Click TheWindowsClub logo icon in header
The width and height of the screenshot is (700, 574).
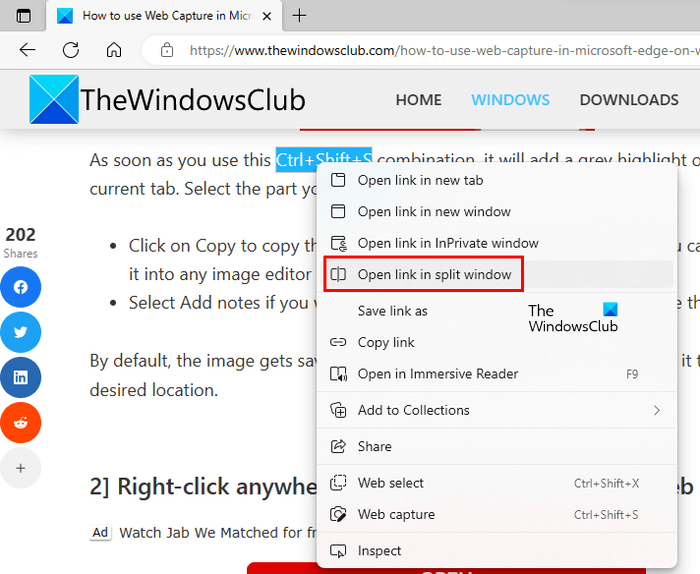point(54,99)
